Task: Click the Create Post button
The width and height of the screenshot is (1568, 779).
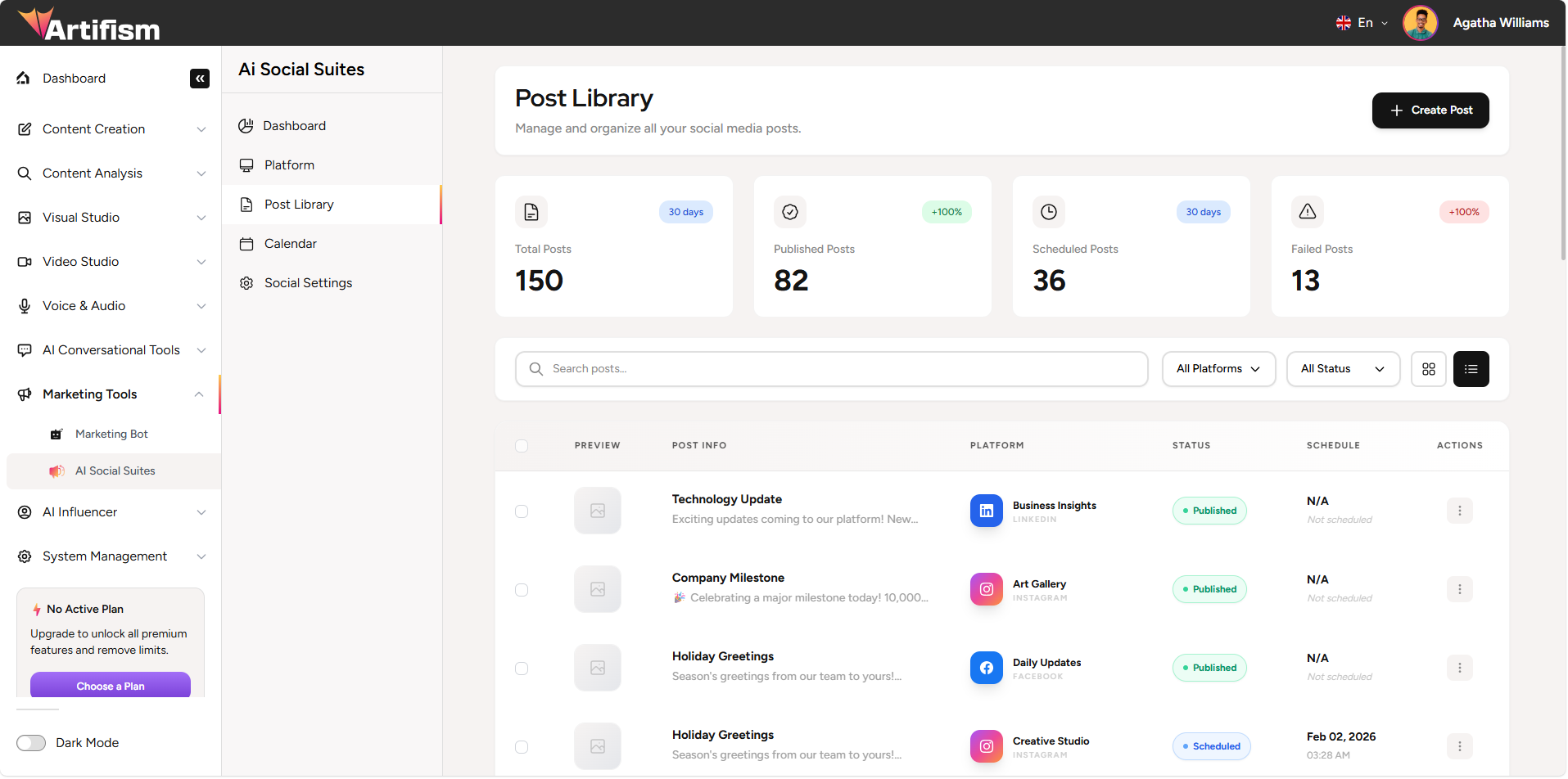Action: [1430, 110]
